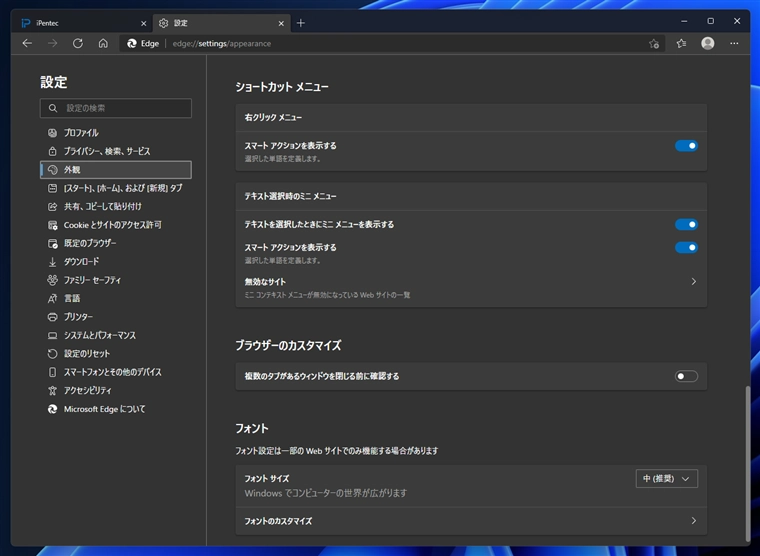Open プロファイル settings page
The image size is (760, 556).
[116, 133]
